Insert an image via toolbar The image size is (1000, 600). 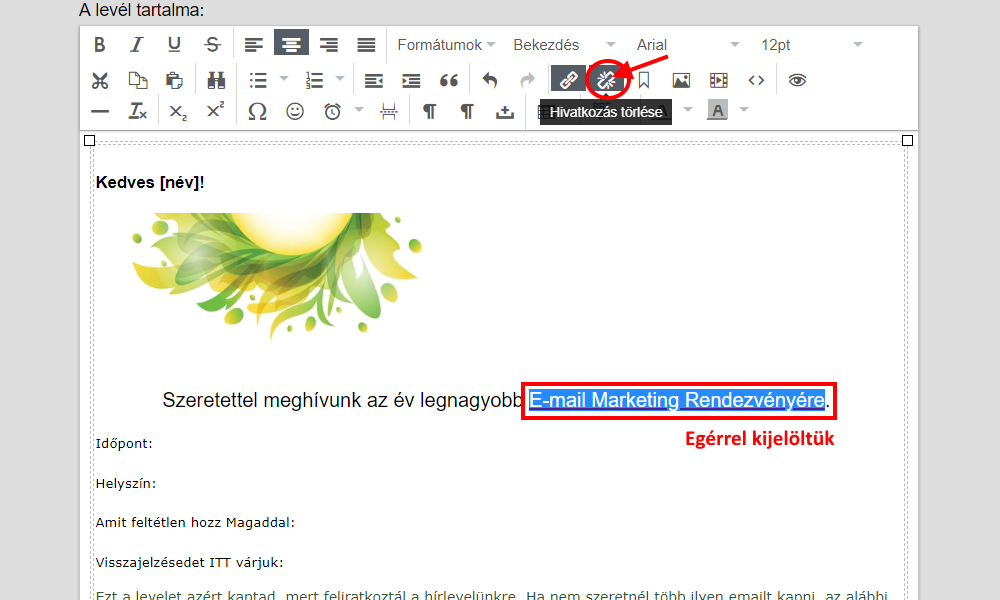(x=681, y=80)
